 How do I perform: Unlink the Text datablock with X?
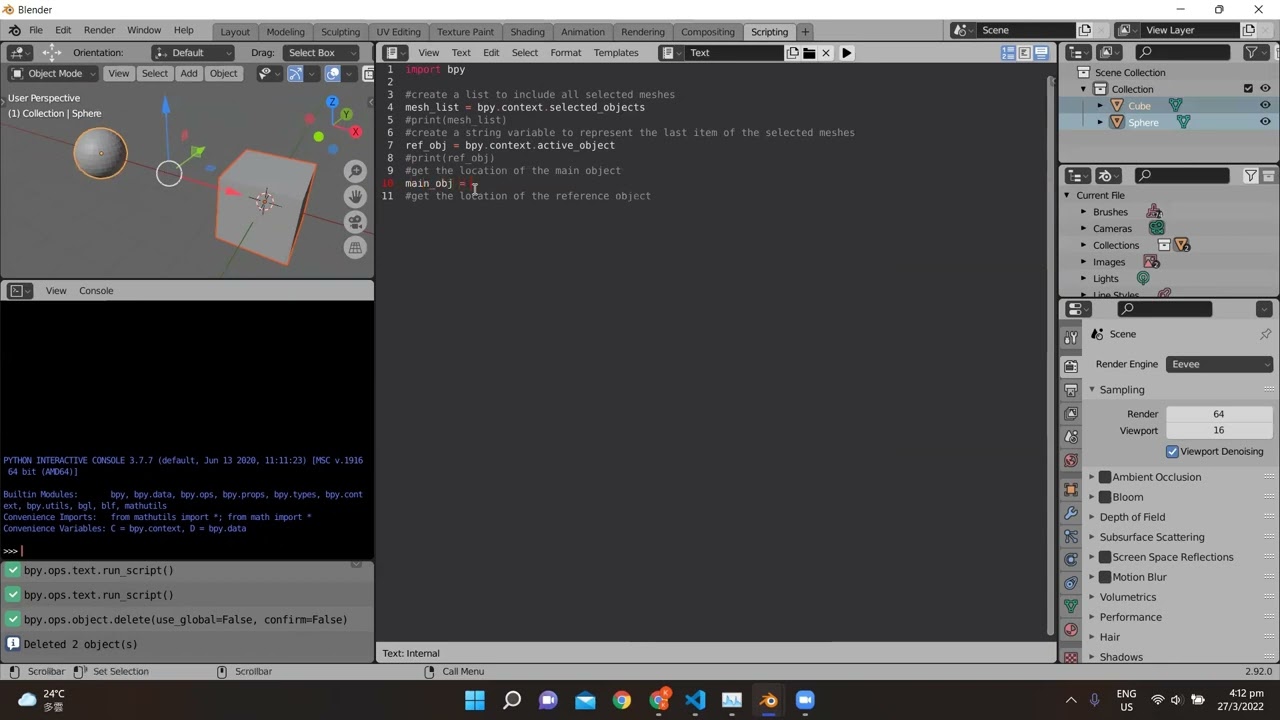tap(826, 53)
